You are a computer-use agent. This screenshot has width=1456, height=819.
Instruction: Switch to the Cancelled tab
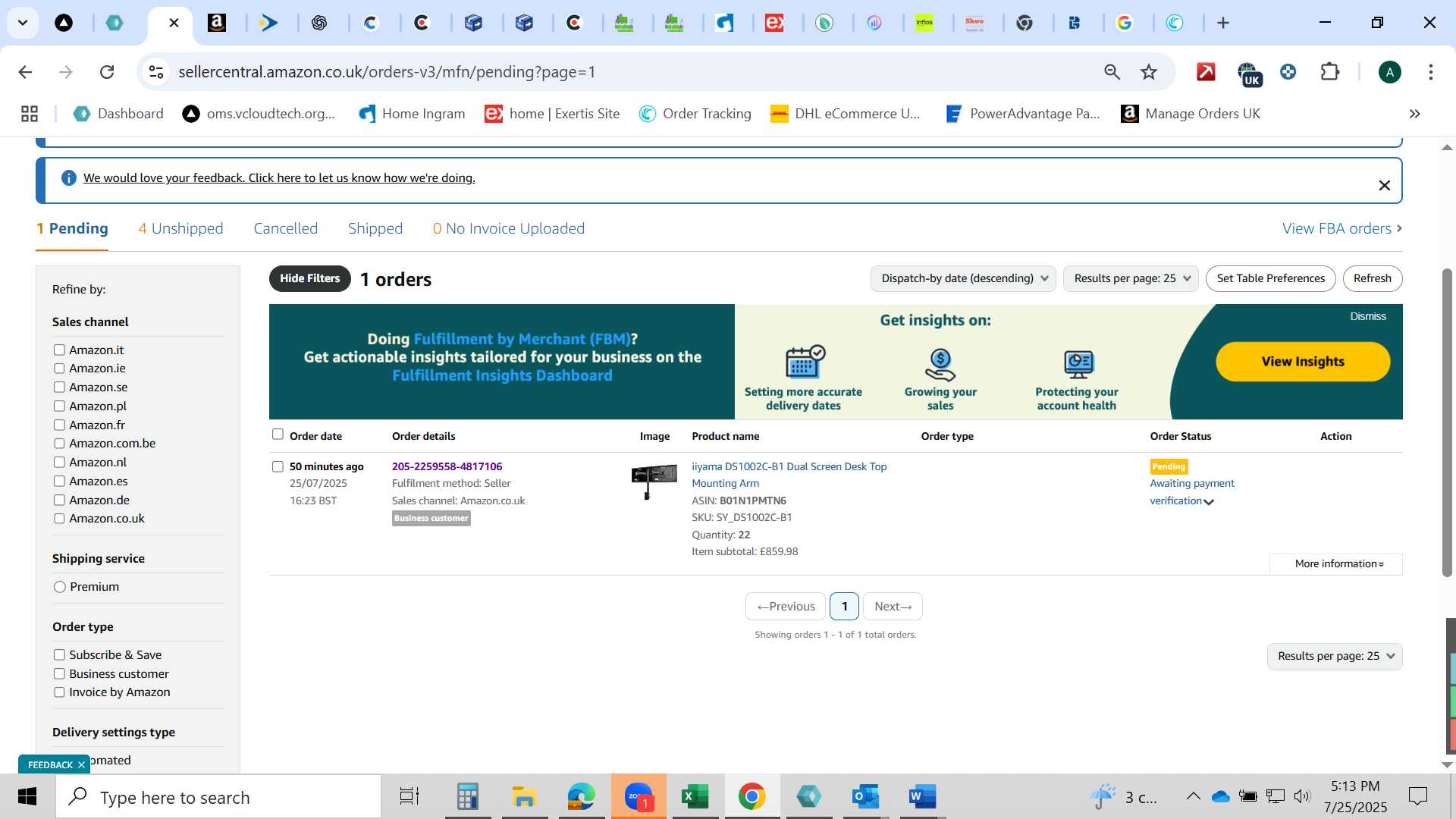click(286, 229)
